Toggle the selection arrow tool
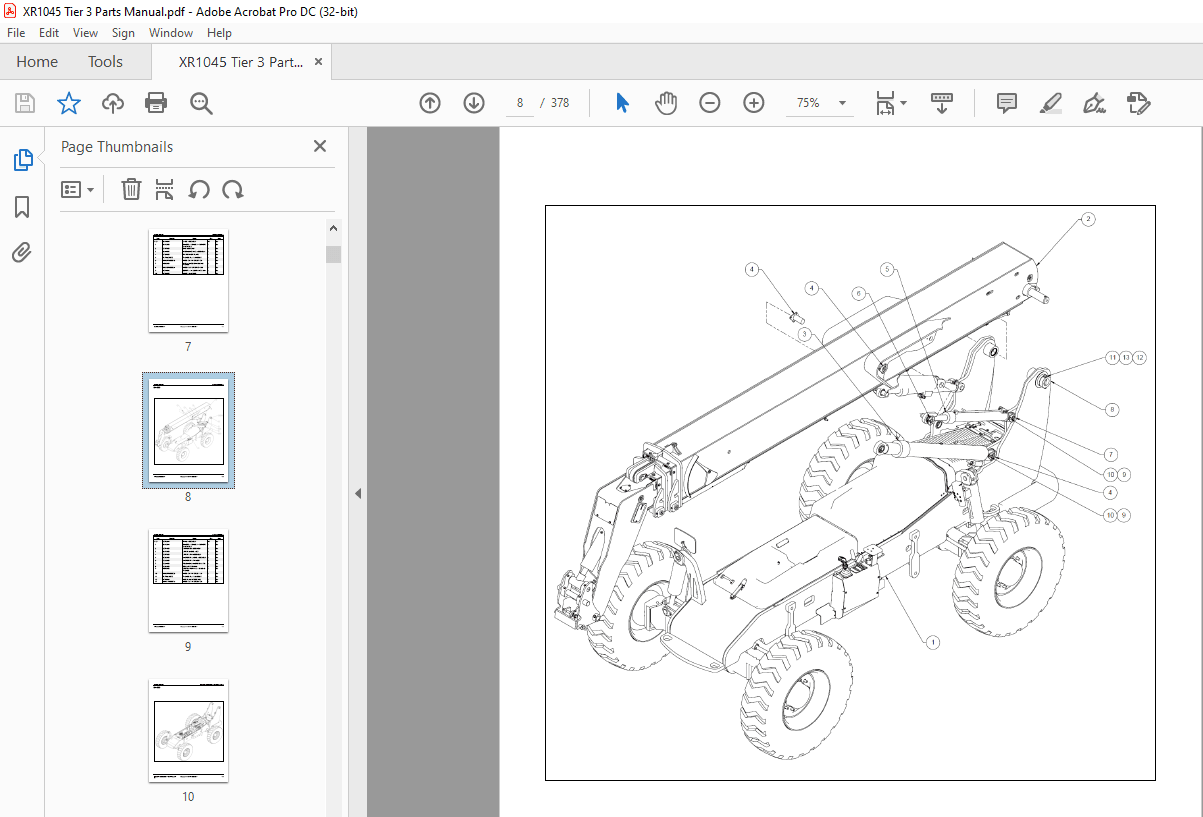The height and width of the screenshot is (817, 1203). (622, 103)
